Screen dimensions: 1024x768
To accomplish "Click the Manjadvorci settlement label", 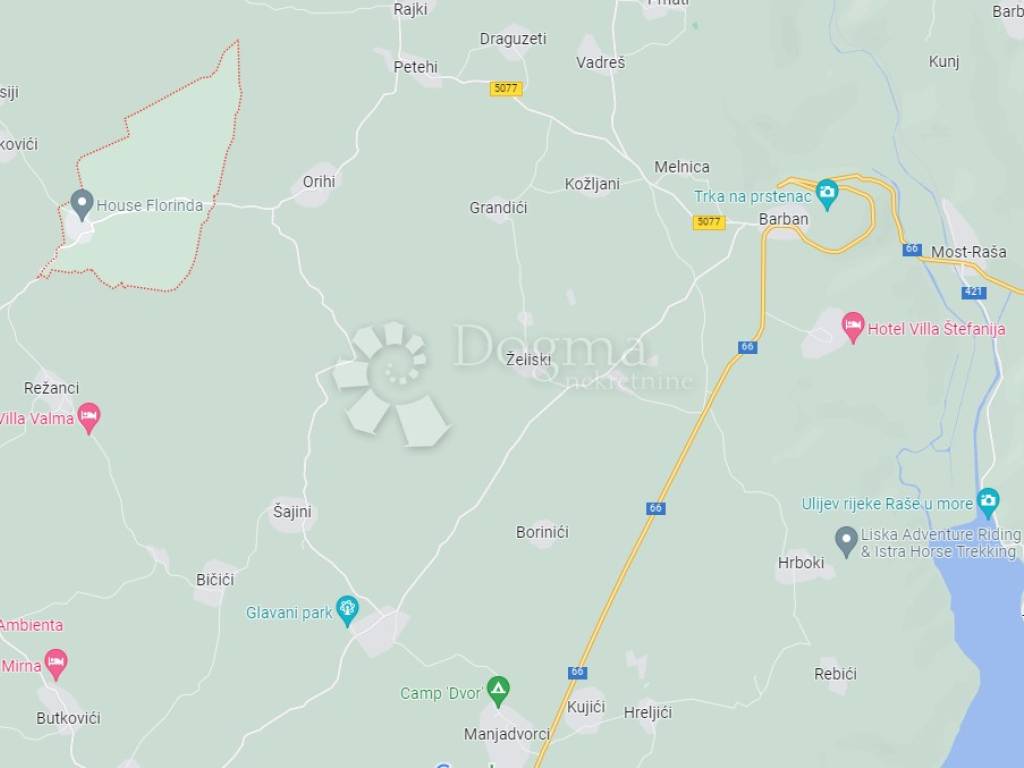I will [x=507, y=734].
